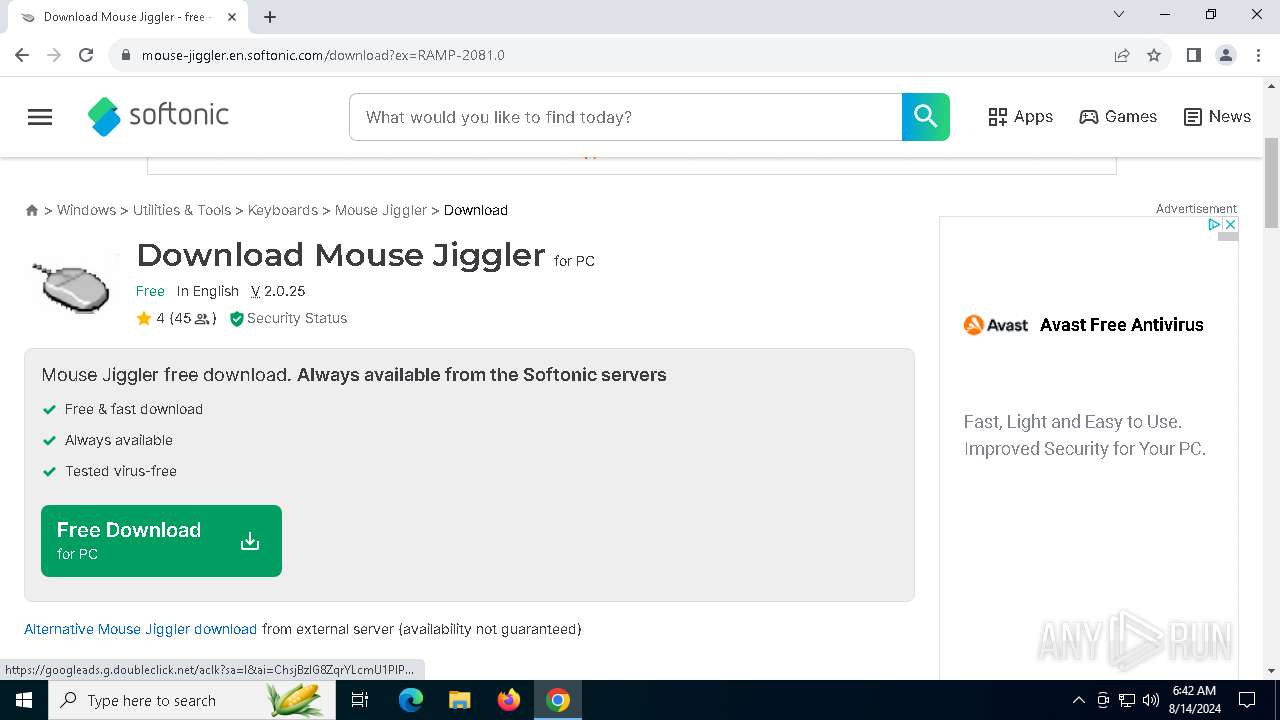Open the notification center

point(1247,700)
